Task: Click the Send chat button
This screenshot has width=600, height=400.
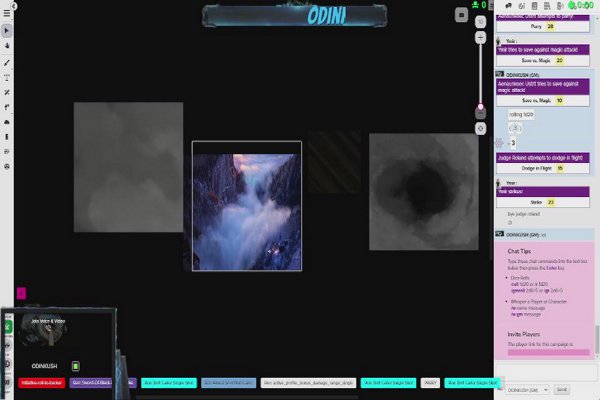Action: (x=562, y=390)
